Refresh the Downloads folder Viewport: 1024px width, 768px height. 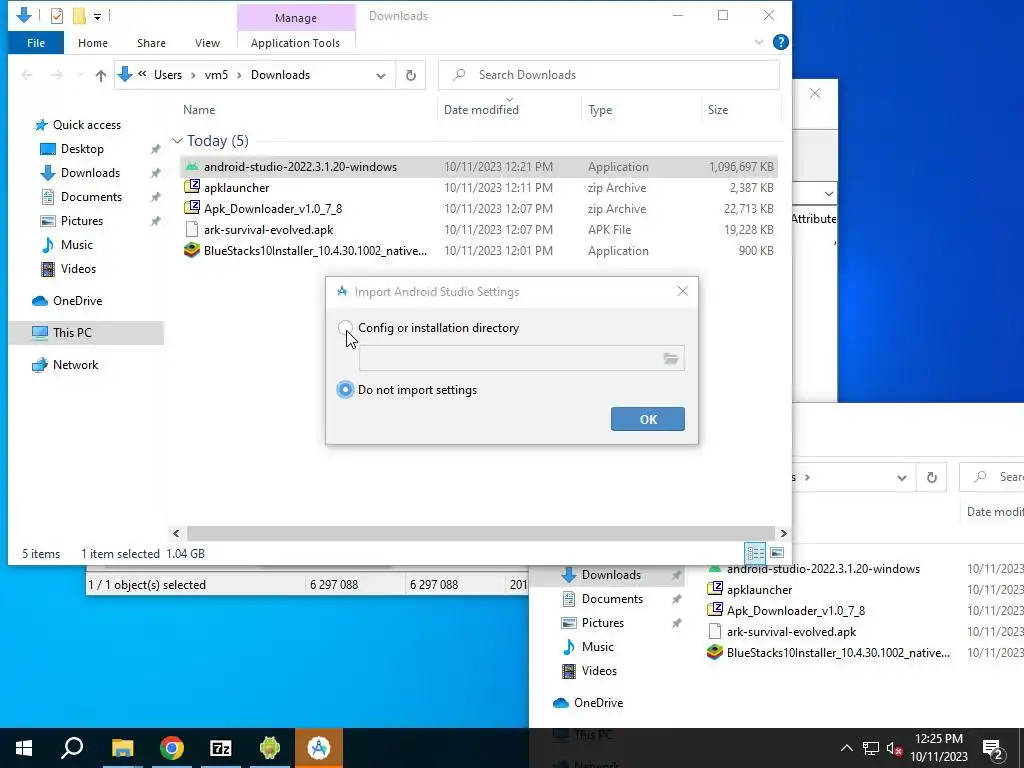click(x=411, y=75)
